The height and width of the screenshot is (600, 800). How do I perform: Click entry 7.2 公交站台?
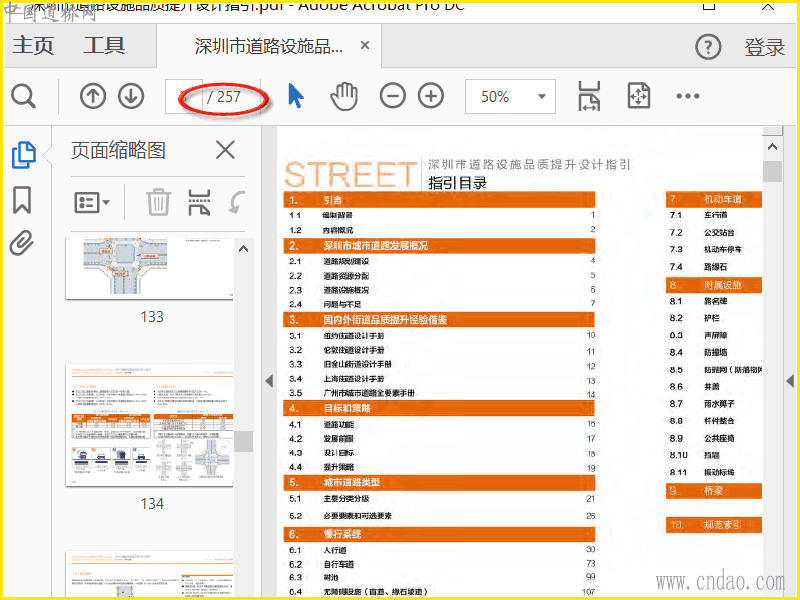[x=702, y=233]
